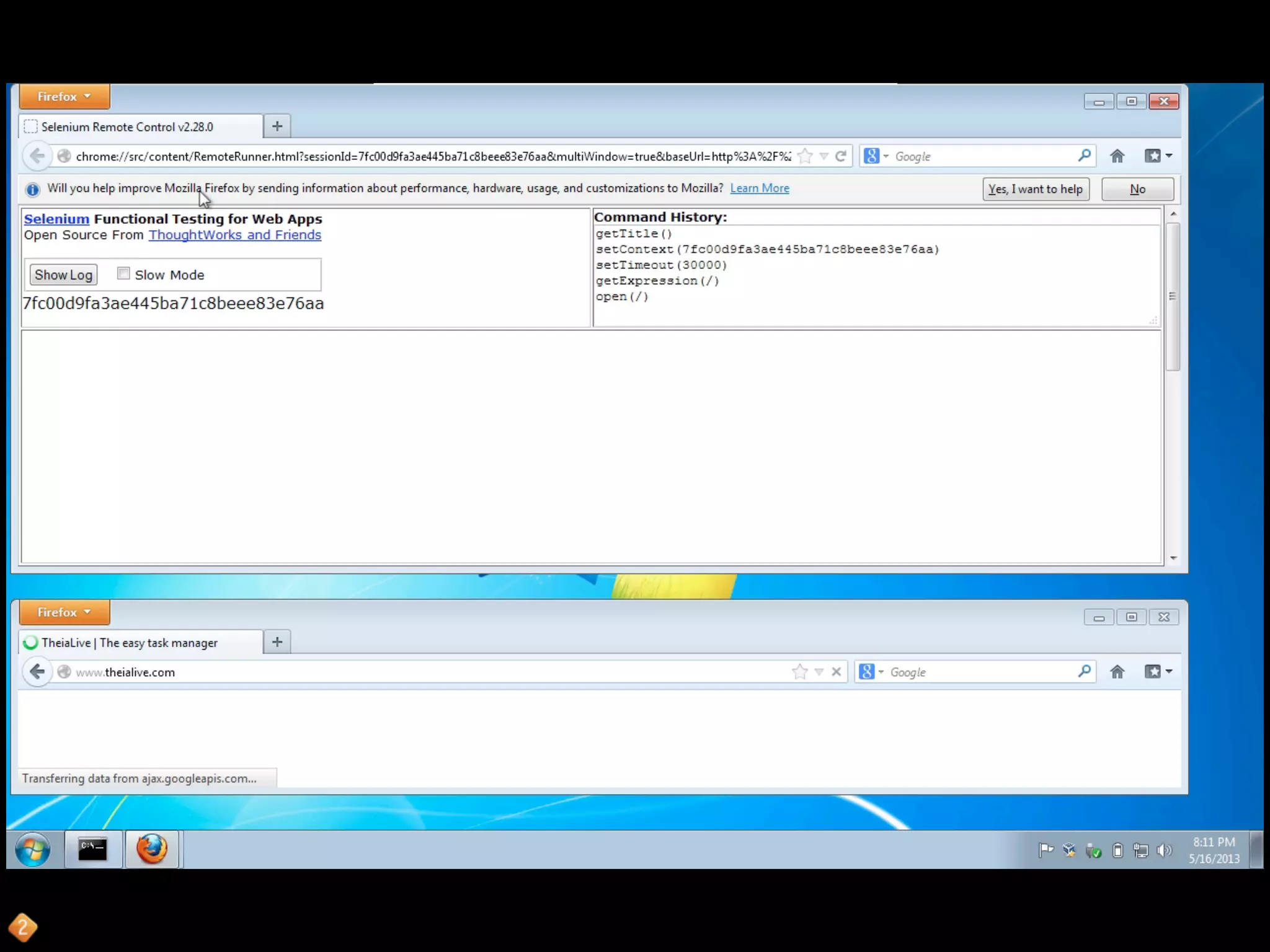This screenshot has width=1270, height=952.
Task: Click search magnifier in bottom Google box
Action: [x=1084, y=672]
